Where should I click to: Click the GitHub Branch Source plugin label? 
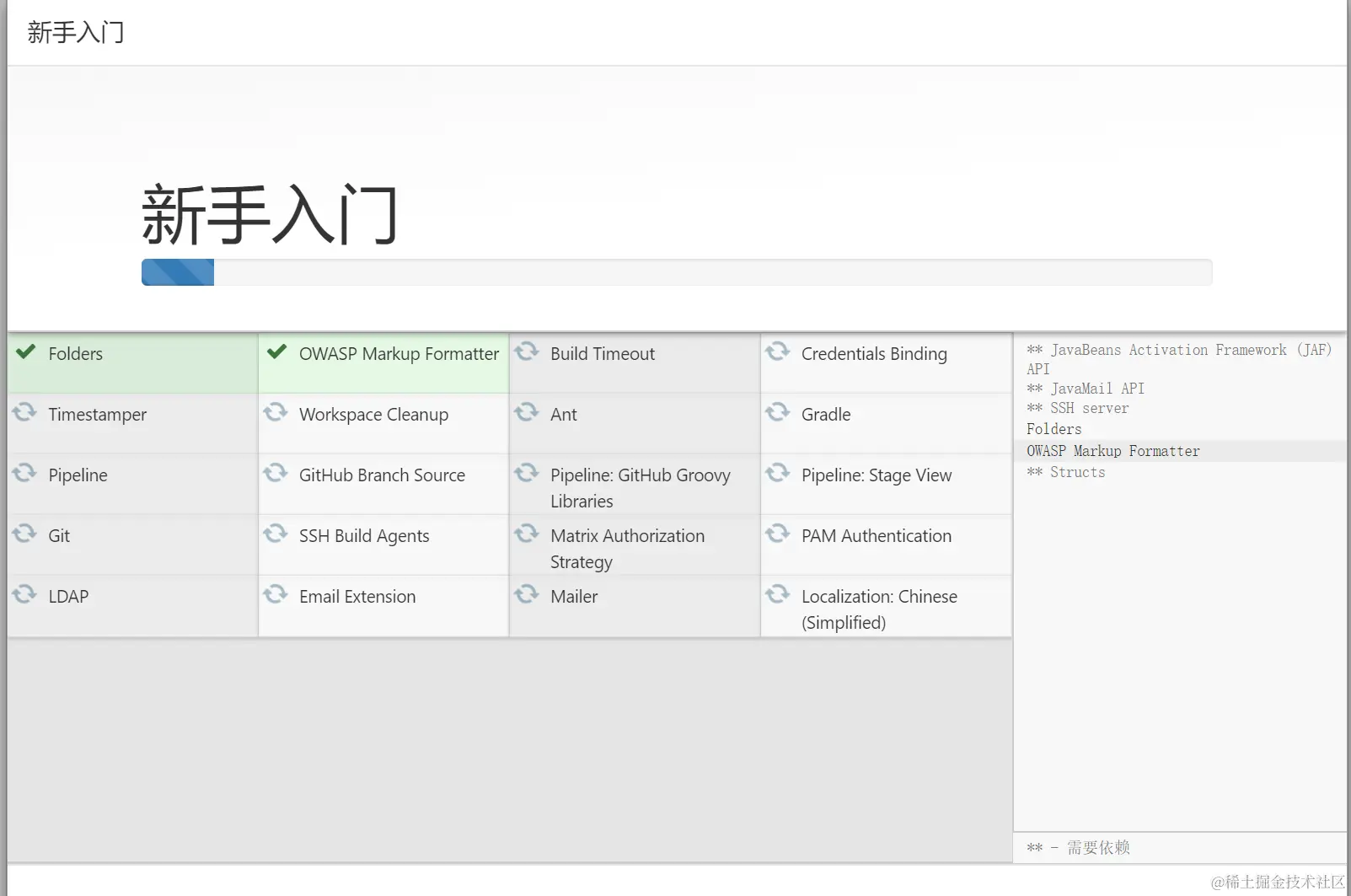point(383,475)
